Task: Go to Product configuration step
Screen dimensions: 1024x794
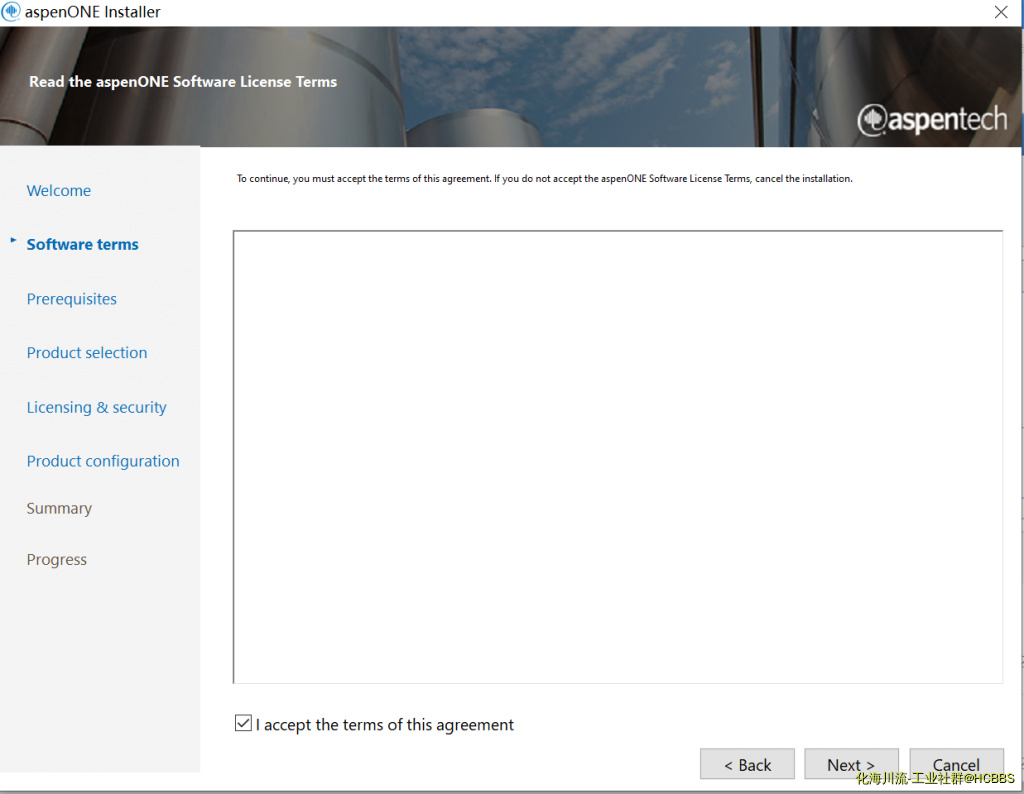Action: click(103, 461)
